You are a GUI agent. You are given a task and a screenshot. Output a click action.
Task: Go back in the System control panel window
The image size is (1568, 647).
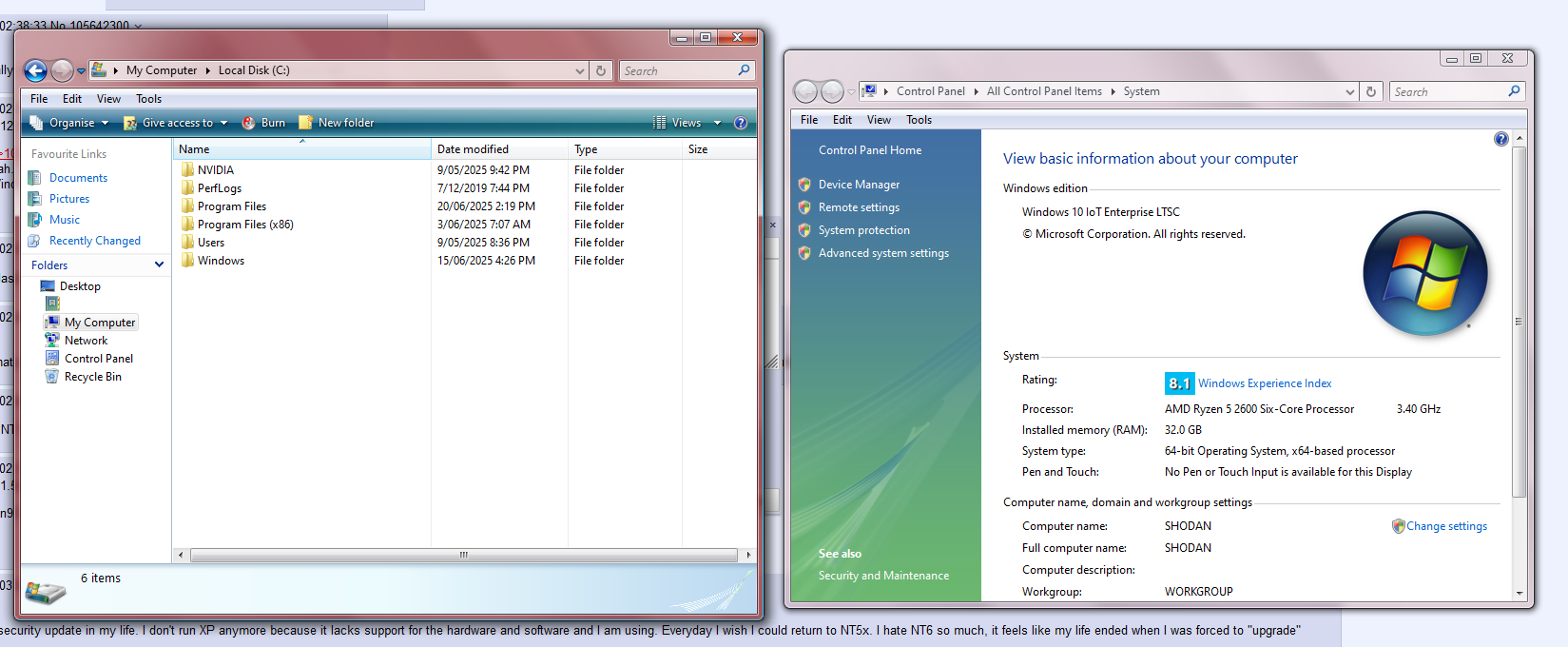pos(805,91)
